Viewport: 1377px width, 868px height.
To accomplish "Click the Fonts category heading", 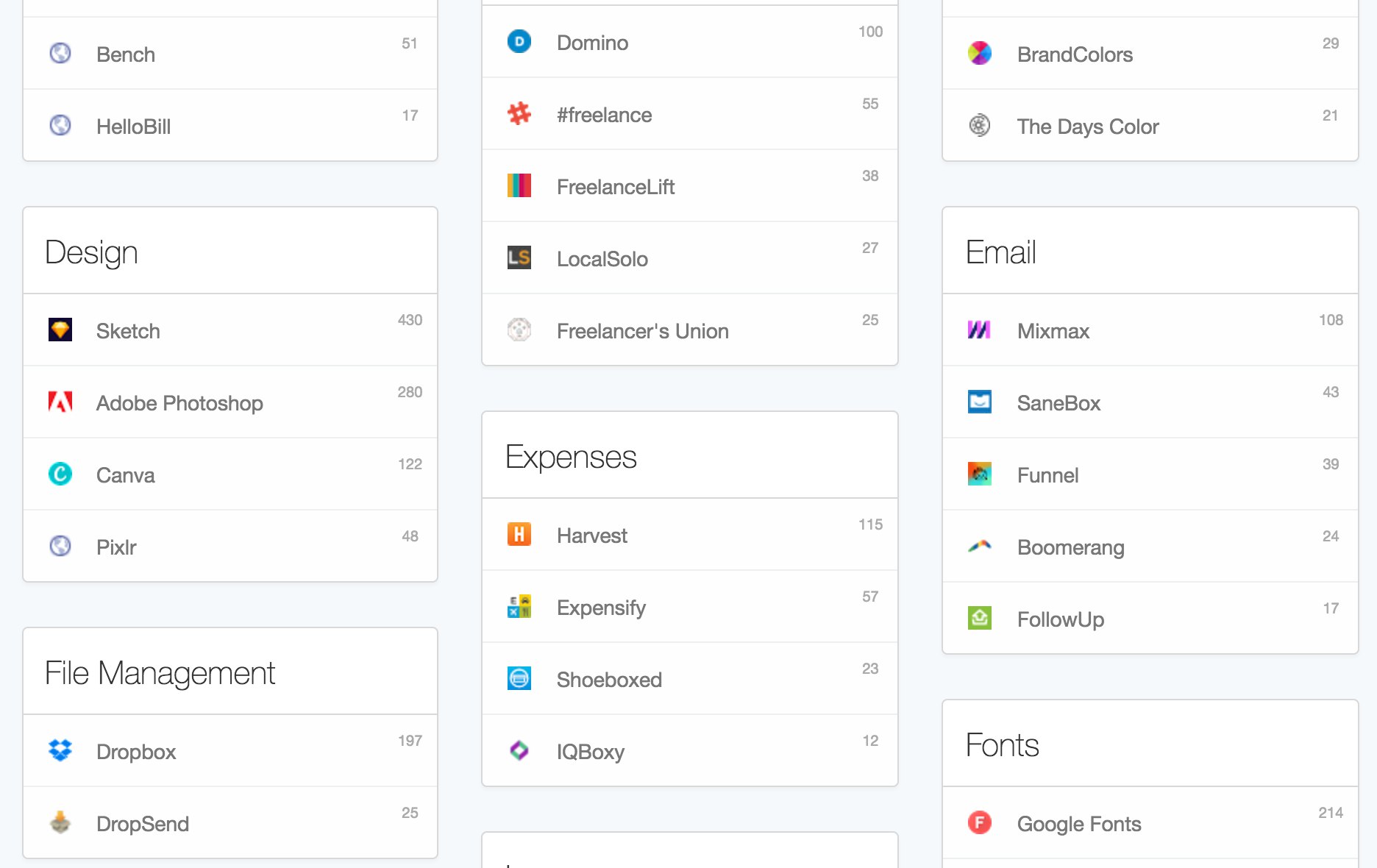I will click(x=1003, y=745).
